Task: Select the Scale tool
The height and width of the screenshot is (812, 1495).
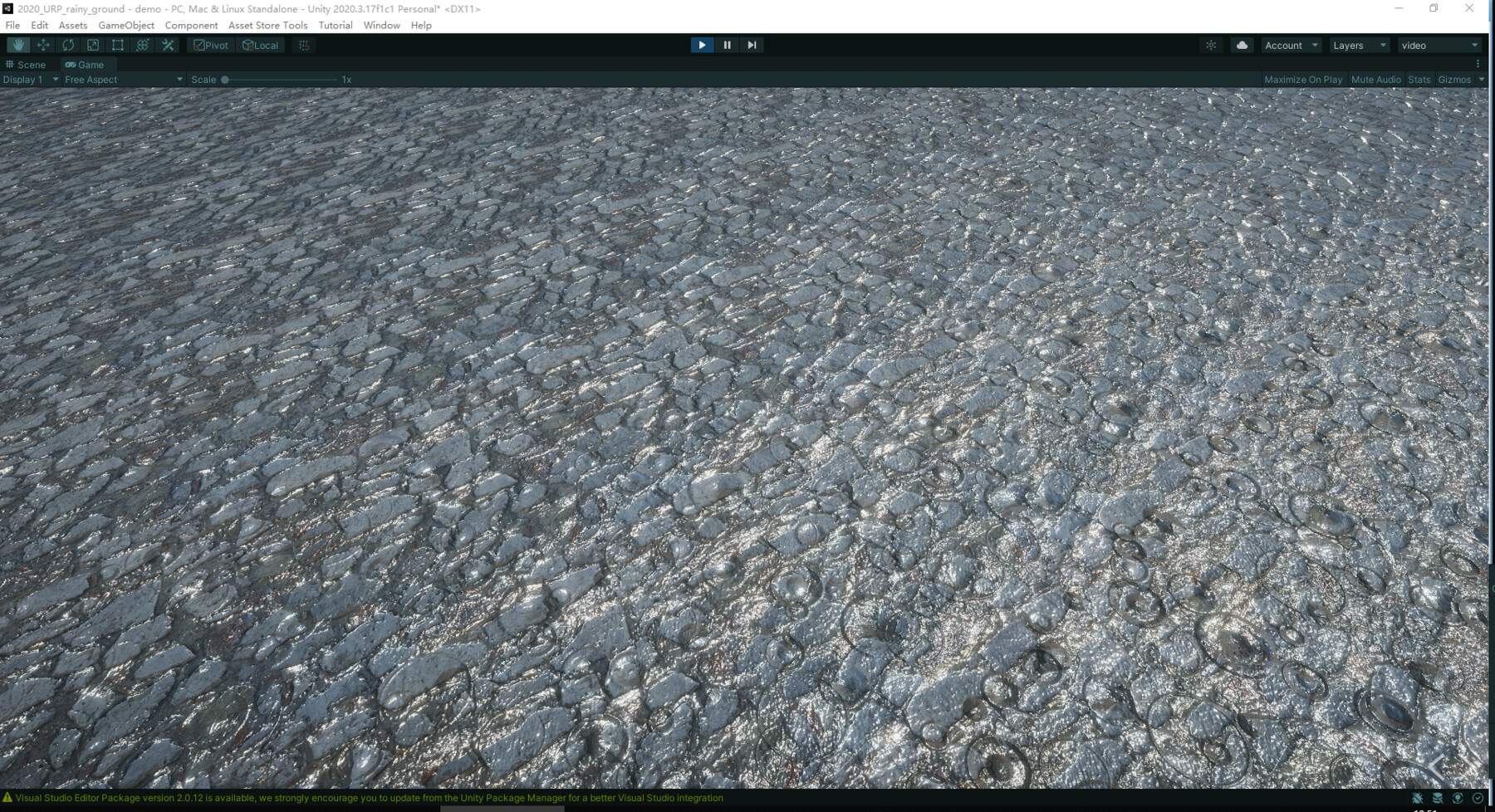Action: 92,45
